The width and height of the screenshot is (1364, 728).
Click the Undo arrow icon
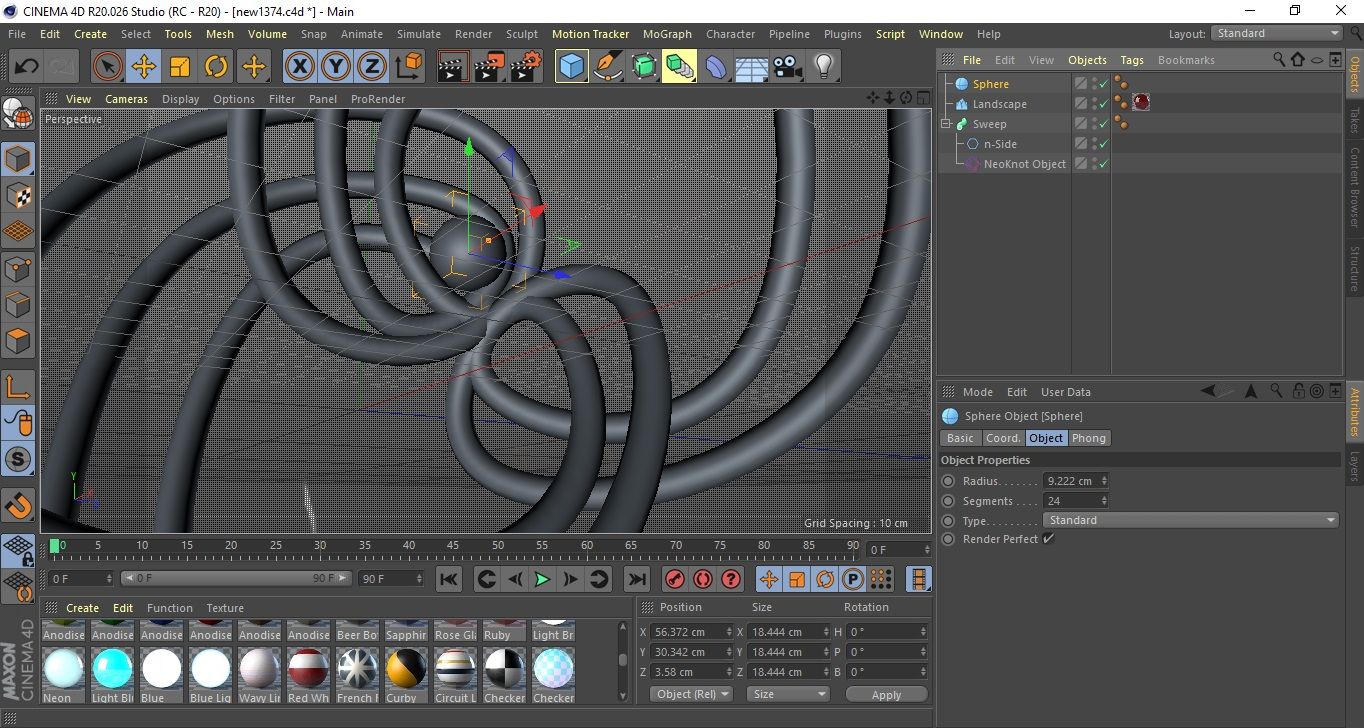[x=27, y=67]
